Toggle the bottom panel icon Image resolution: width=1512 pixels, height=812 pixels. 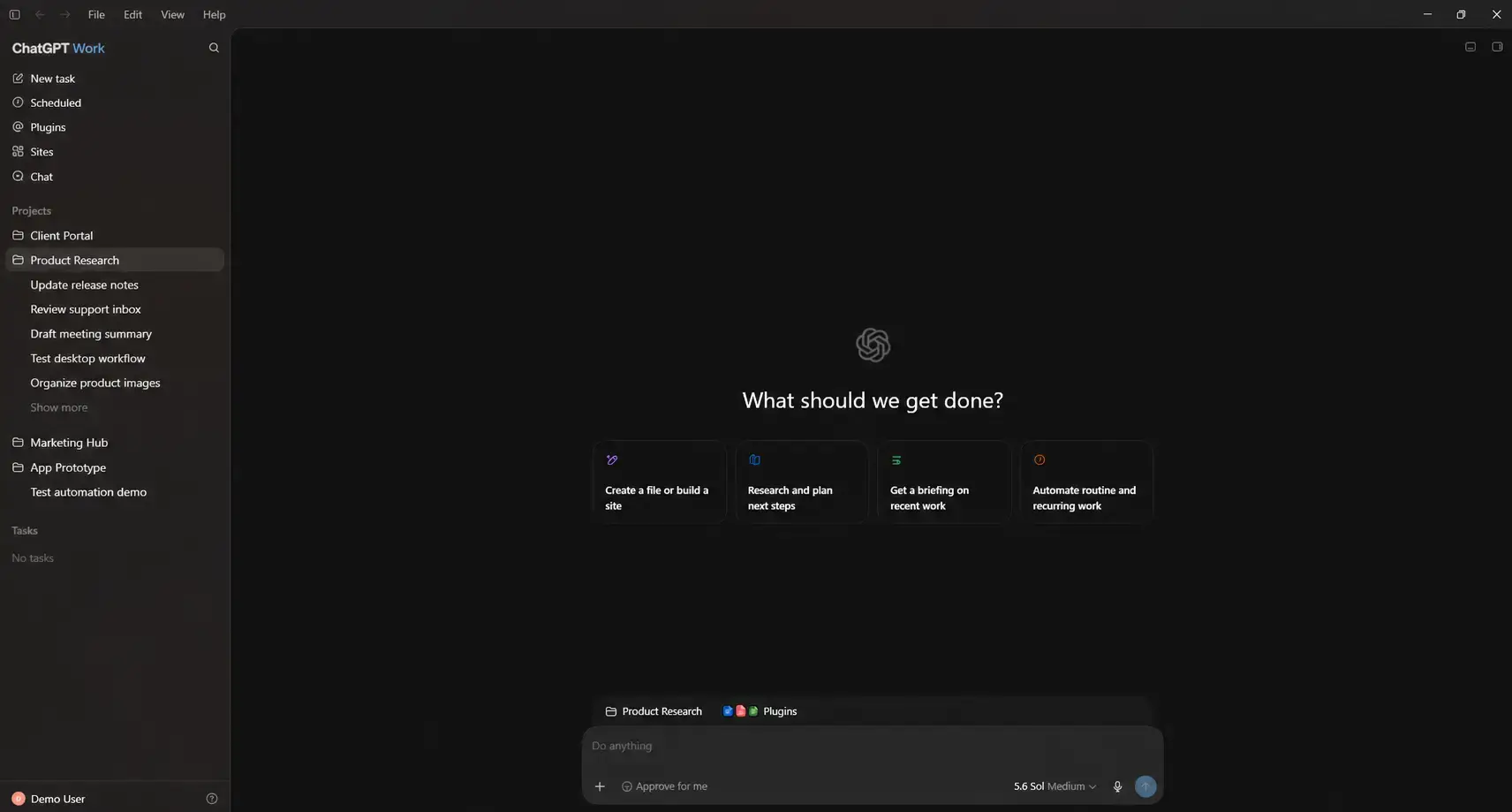(1470, 47)
